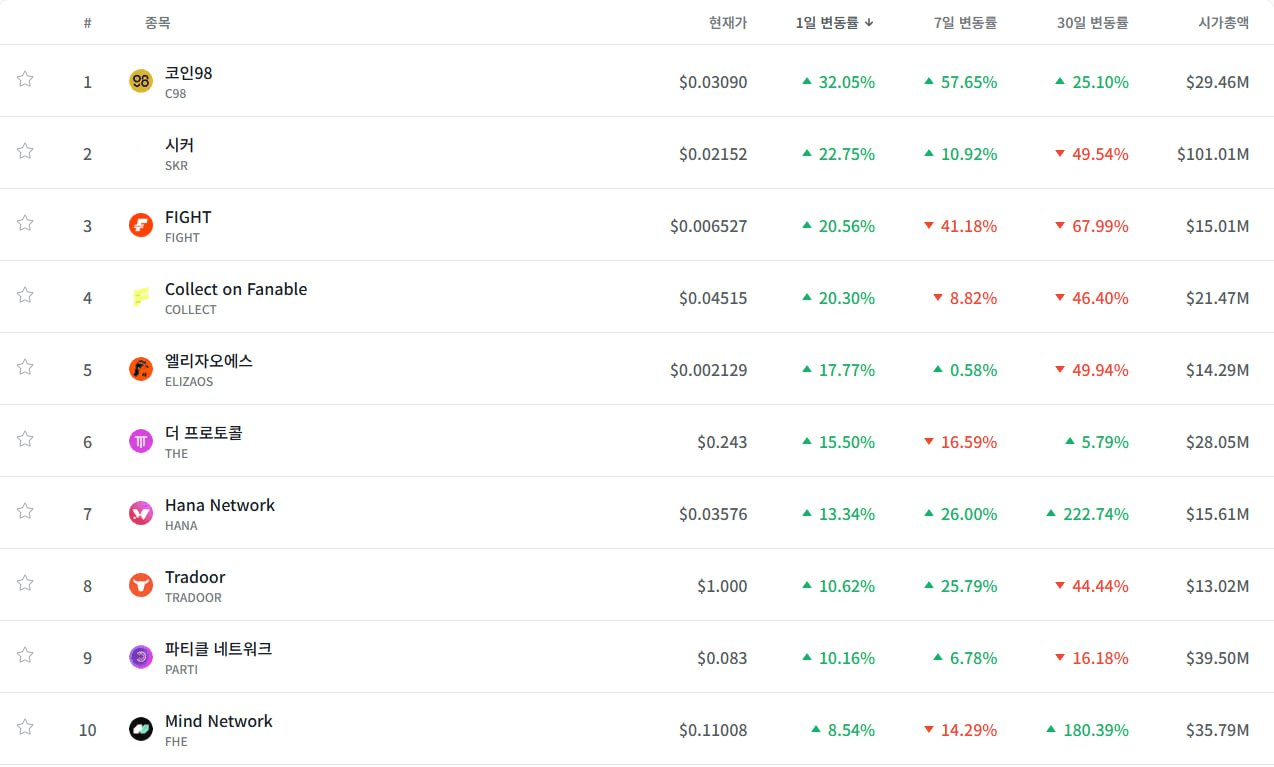This screenshot has height=767, width=1274.
Task: Click the PARTI token logo icon
Action: tap(141, 657)
